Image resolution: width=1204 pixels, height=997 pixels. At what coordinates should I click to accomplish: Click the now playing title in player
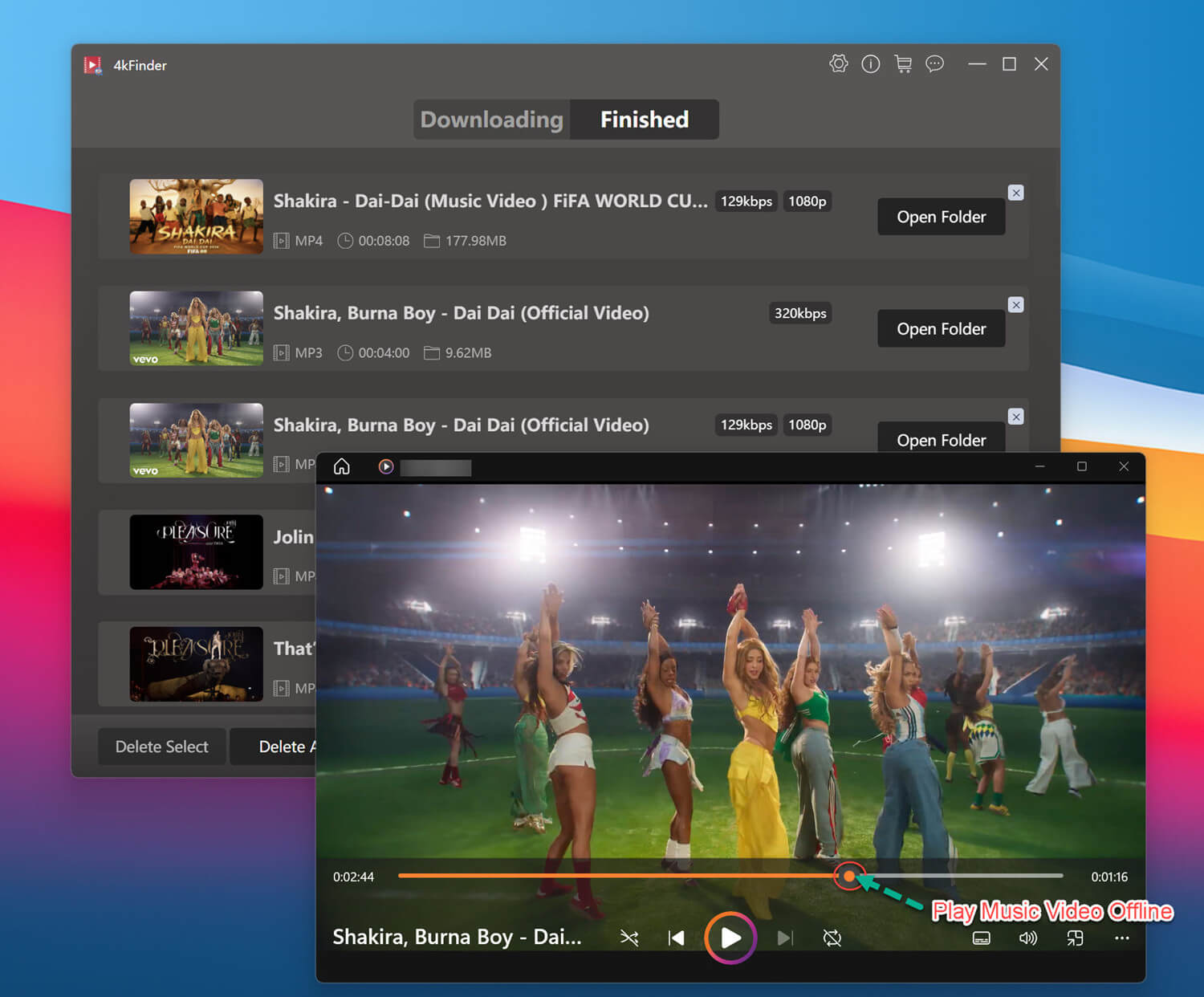click(457, 937)
